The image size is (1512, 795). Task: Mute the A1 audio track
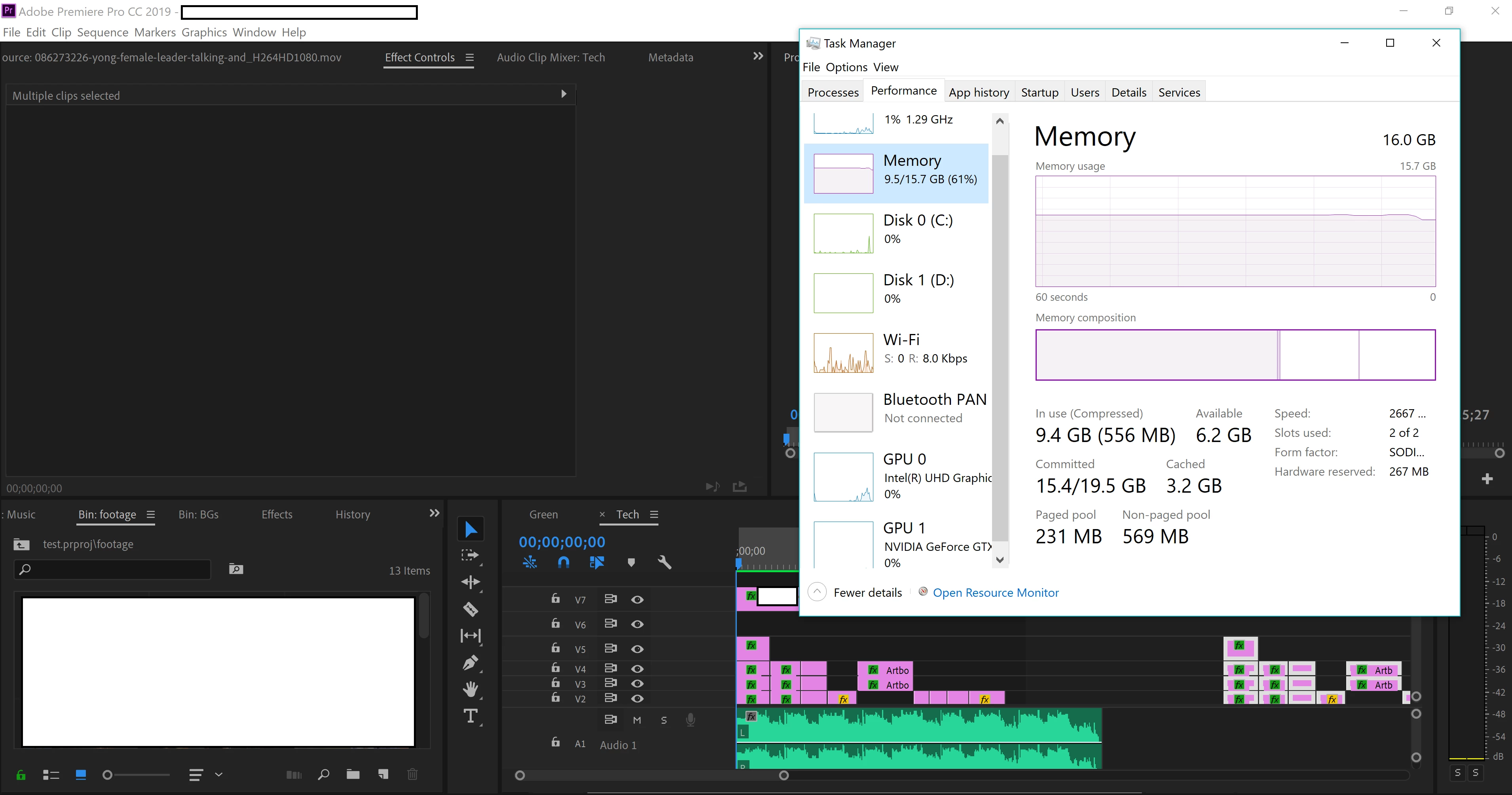[x=637, y=720]
